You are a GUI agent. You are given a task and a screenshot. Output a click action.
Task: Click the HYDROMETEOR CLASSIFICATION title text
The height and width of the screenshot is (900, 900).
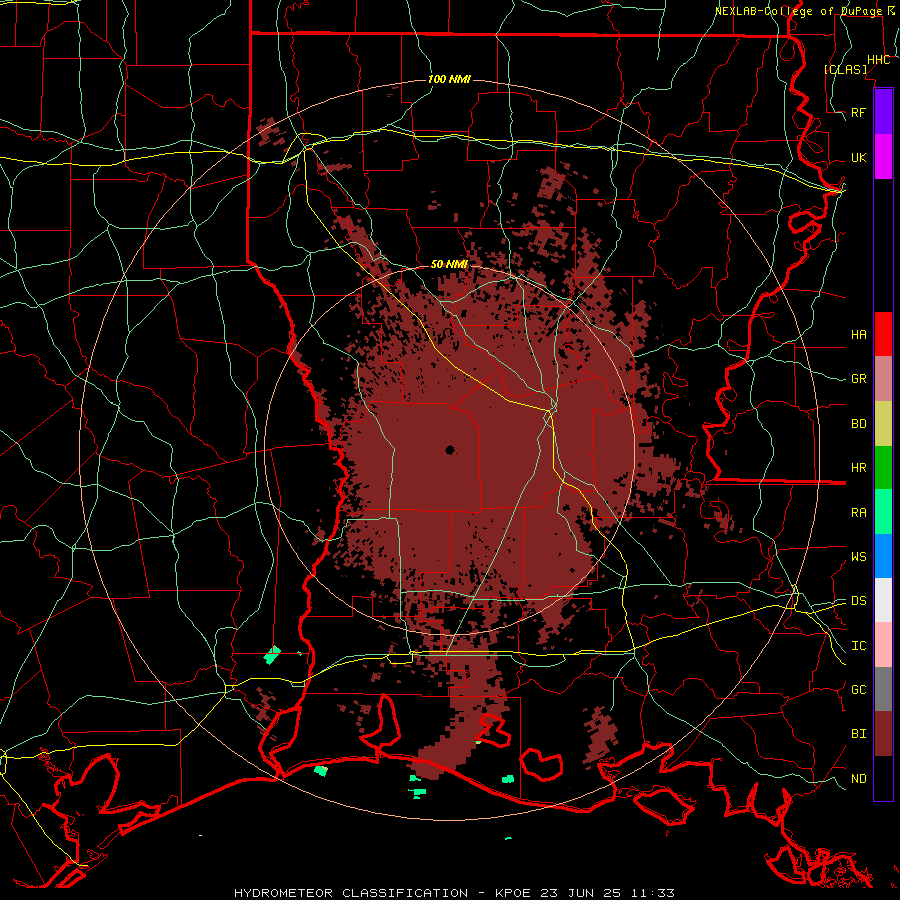351,893
